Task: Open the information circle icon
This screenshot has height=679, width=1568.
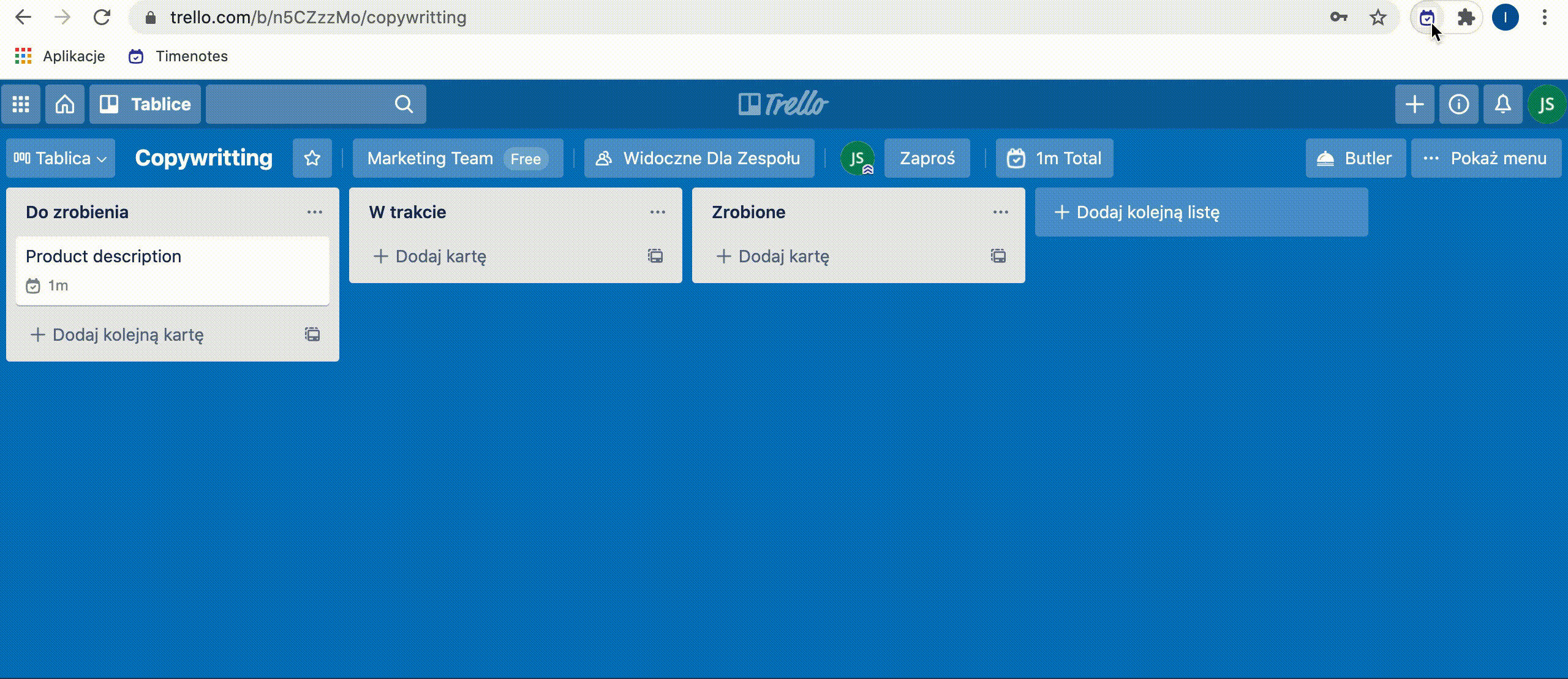Action: pos(1458,104)
